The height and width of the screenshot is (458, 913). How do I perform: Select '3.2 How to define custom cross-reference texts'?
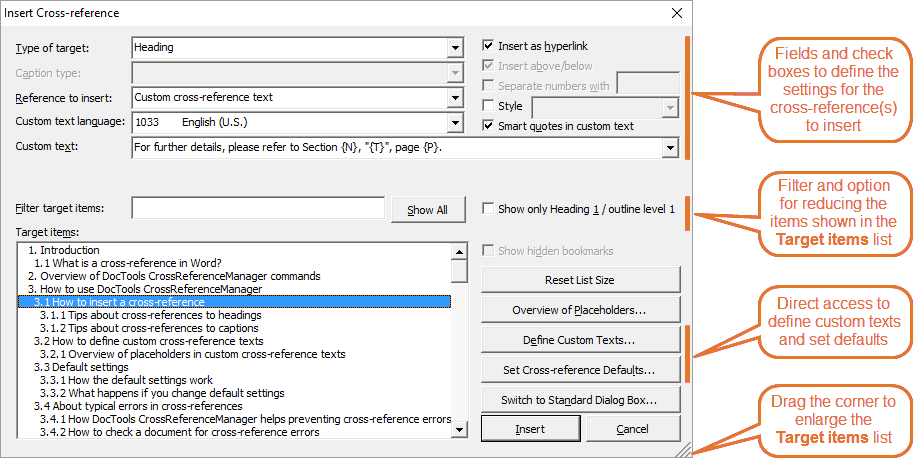point(234,341)
